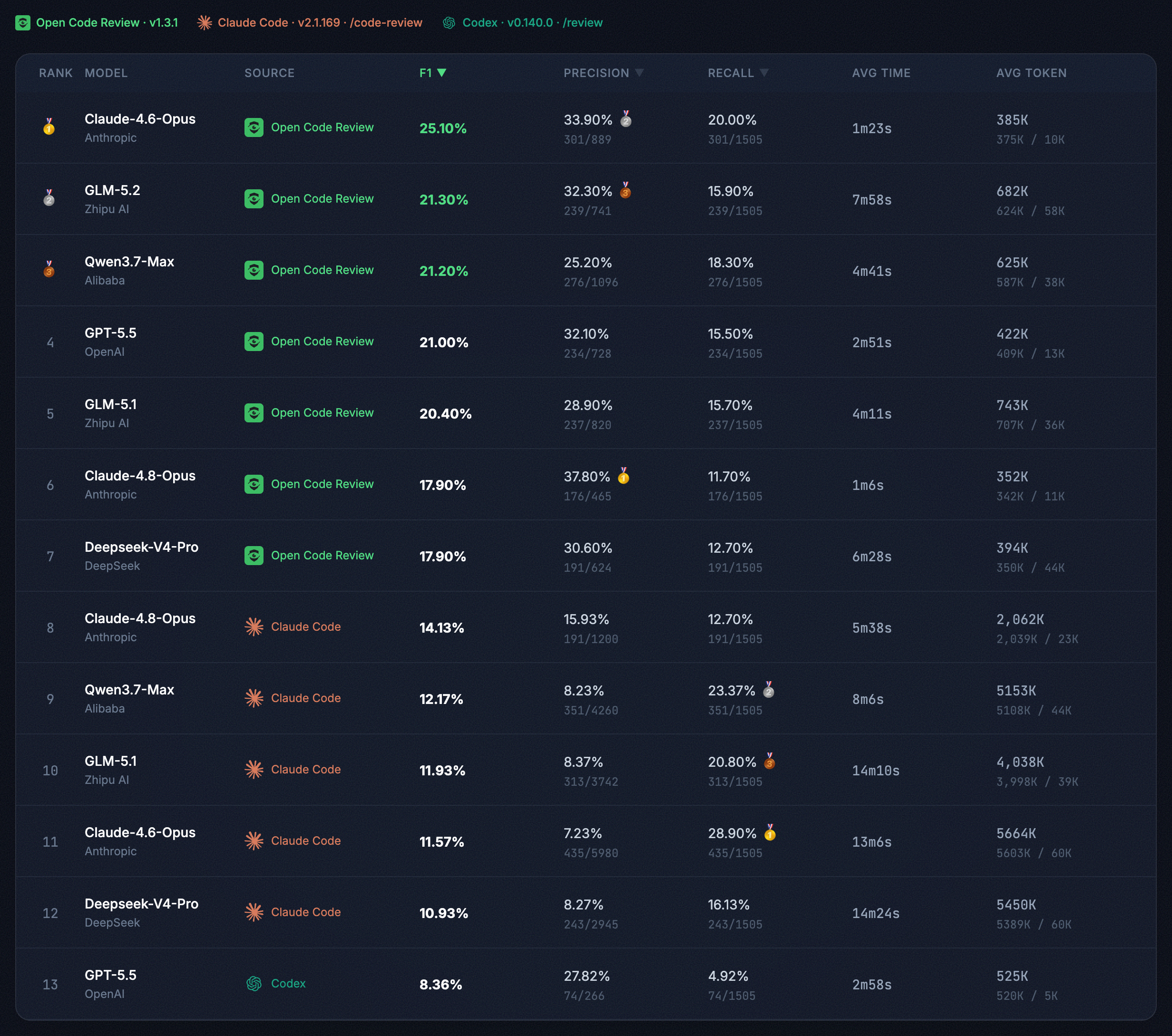Click the average token value '2,062K'
Viewport: 1172px width, 1036px height.
(1020, 620)
